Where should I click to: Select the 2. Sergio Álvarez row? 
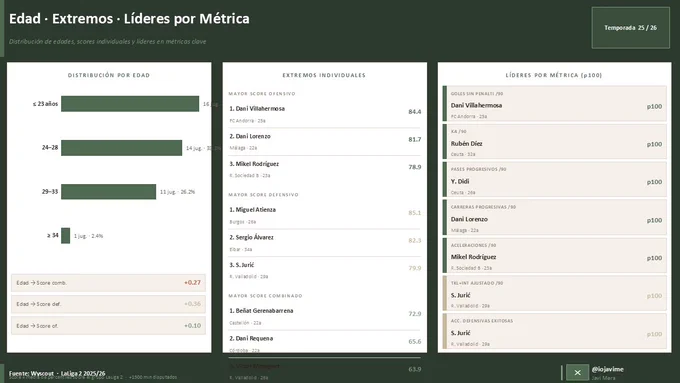pos(325,242)
